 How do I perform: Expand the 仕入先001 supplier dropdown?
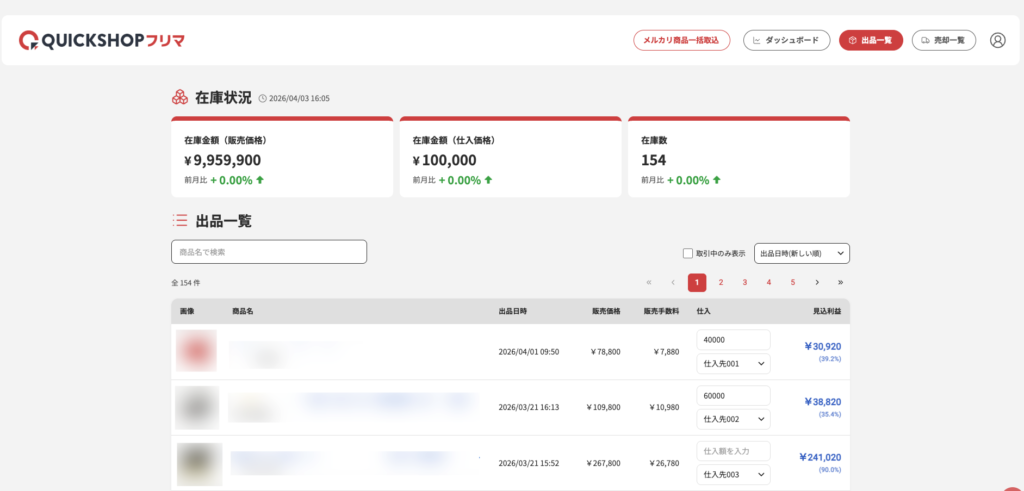(733, 364)
